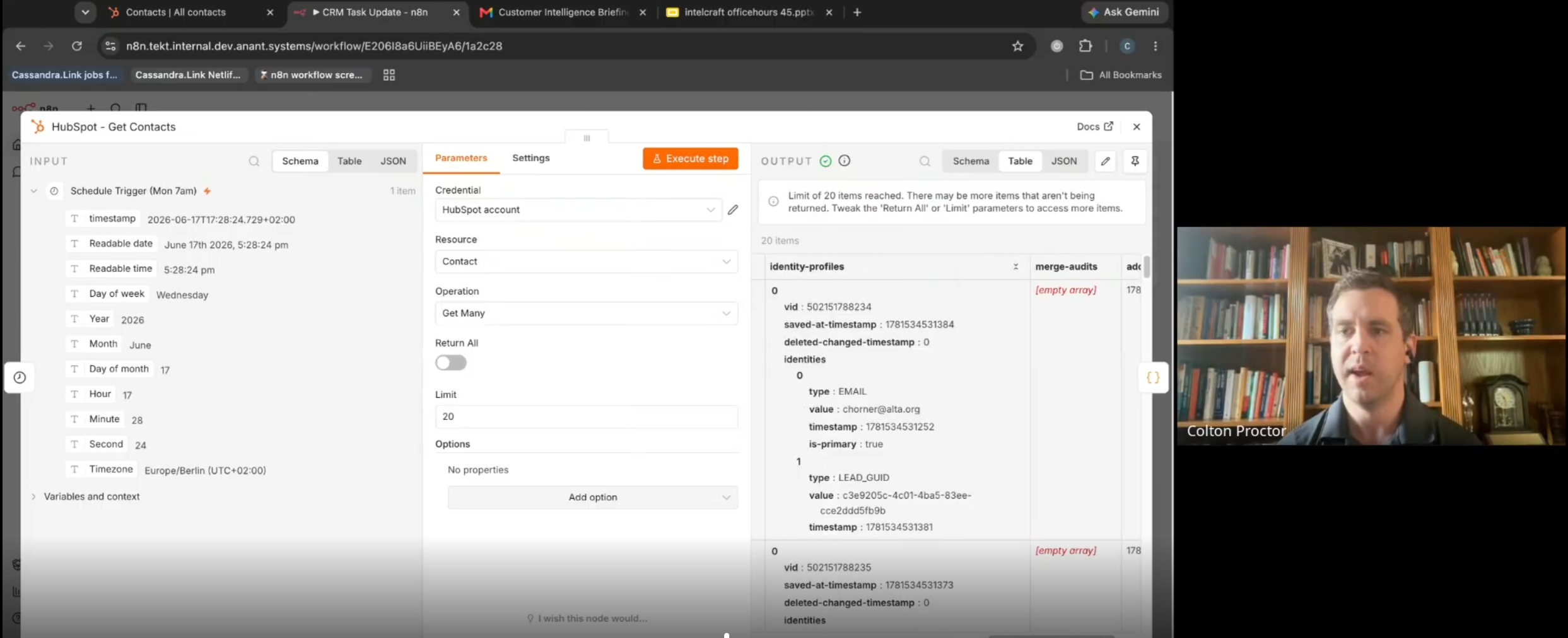Image resolution: width=1568 pixels, height=638 pixels.
Task: Open the bookmarks apps grid icon
Action: click(389, 74)
